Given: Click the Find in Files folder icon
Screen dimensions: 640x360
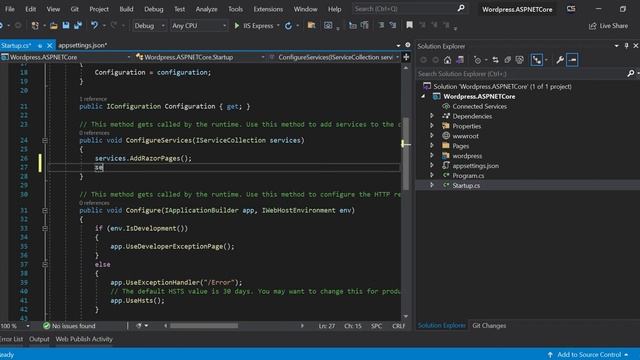Looking at the screenshot, I should click(311, 25).
